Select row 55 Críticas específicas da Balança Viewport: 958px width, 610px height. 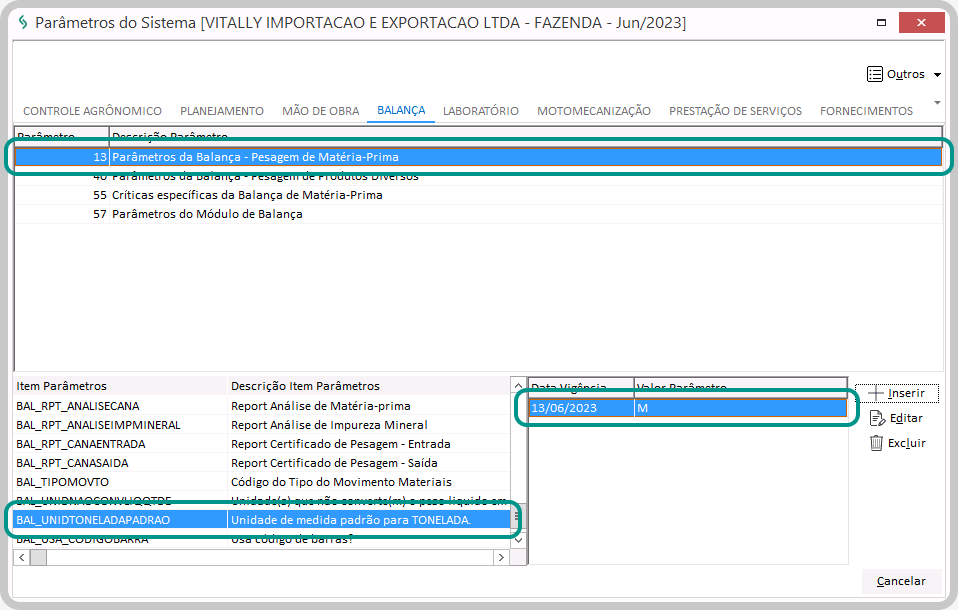pos(478,195)
